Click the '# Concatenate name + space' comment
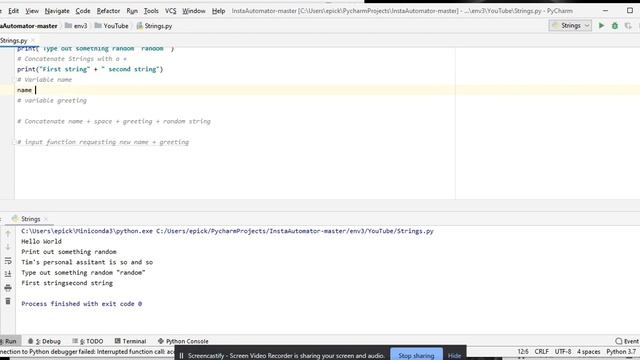640x360 pixels. 114,121
